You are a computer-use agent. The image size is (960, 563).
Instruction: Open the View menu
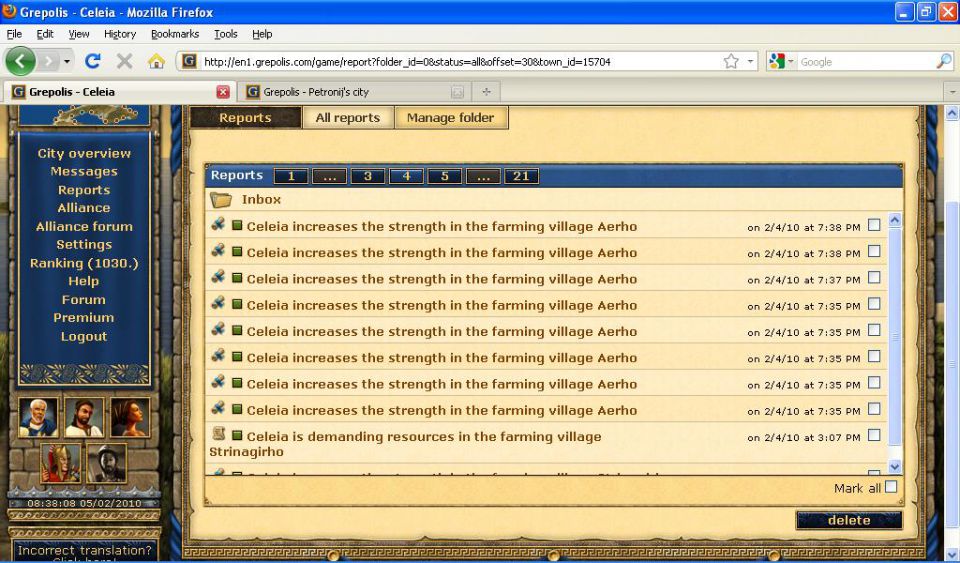tap(78, 34)
